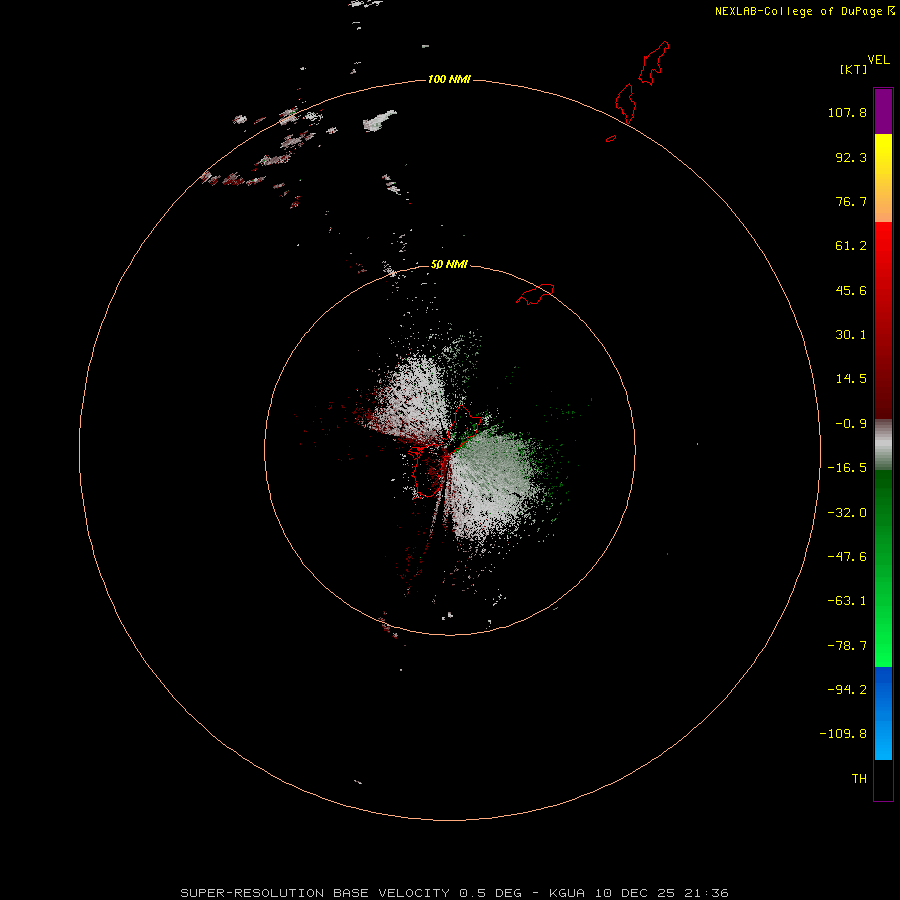Image resolution: width=900 pixels, height=900 pixels.
Task: Click the purple segment of the color bar
Action: 883,111
